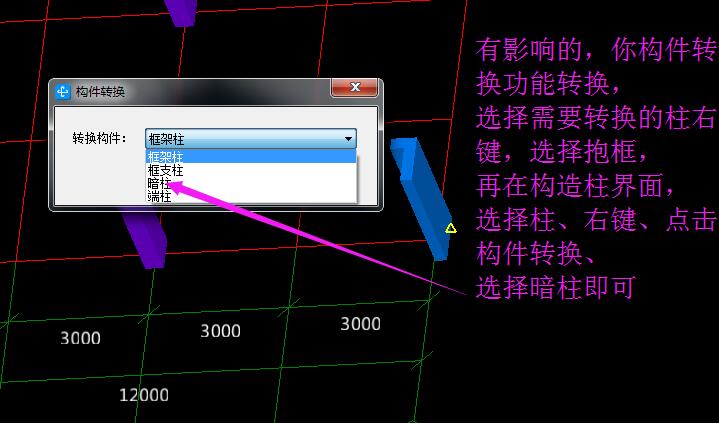Select 框支柱 in the dropdown list
This screenshot has height=423, width=719.
tap(251, 170)
